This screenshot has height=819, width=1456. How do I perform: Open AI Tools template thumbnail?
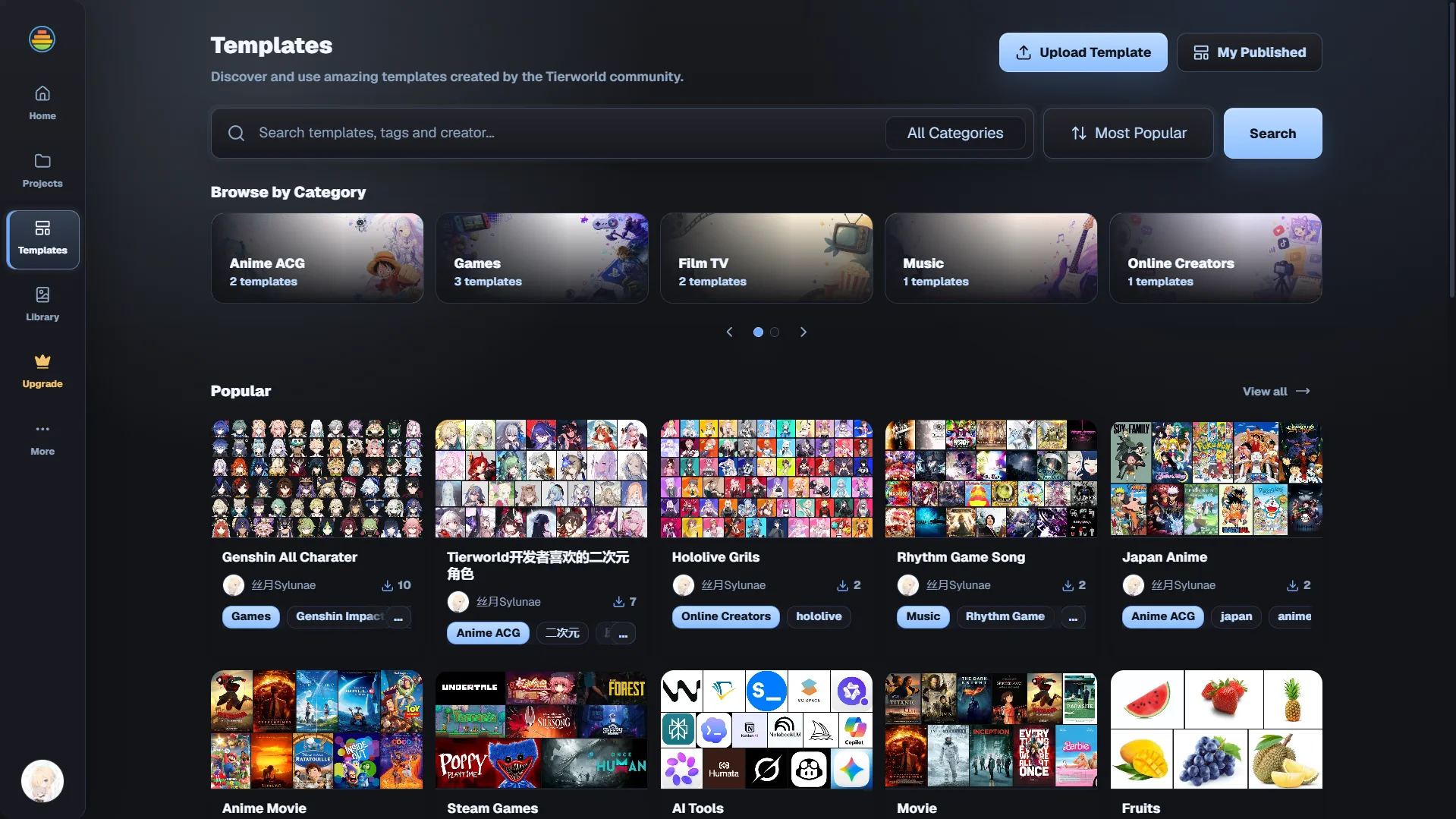click(766, 729)
